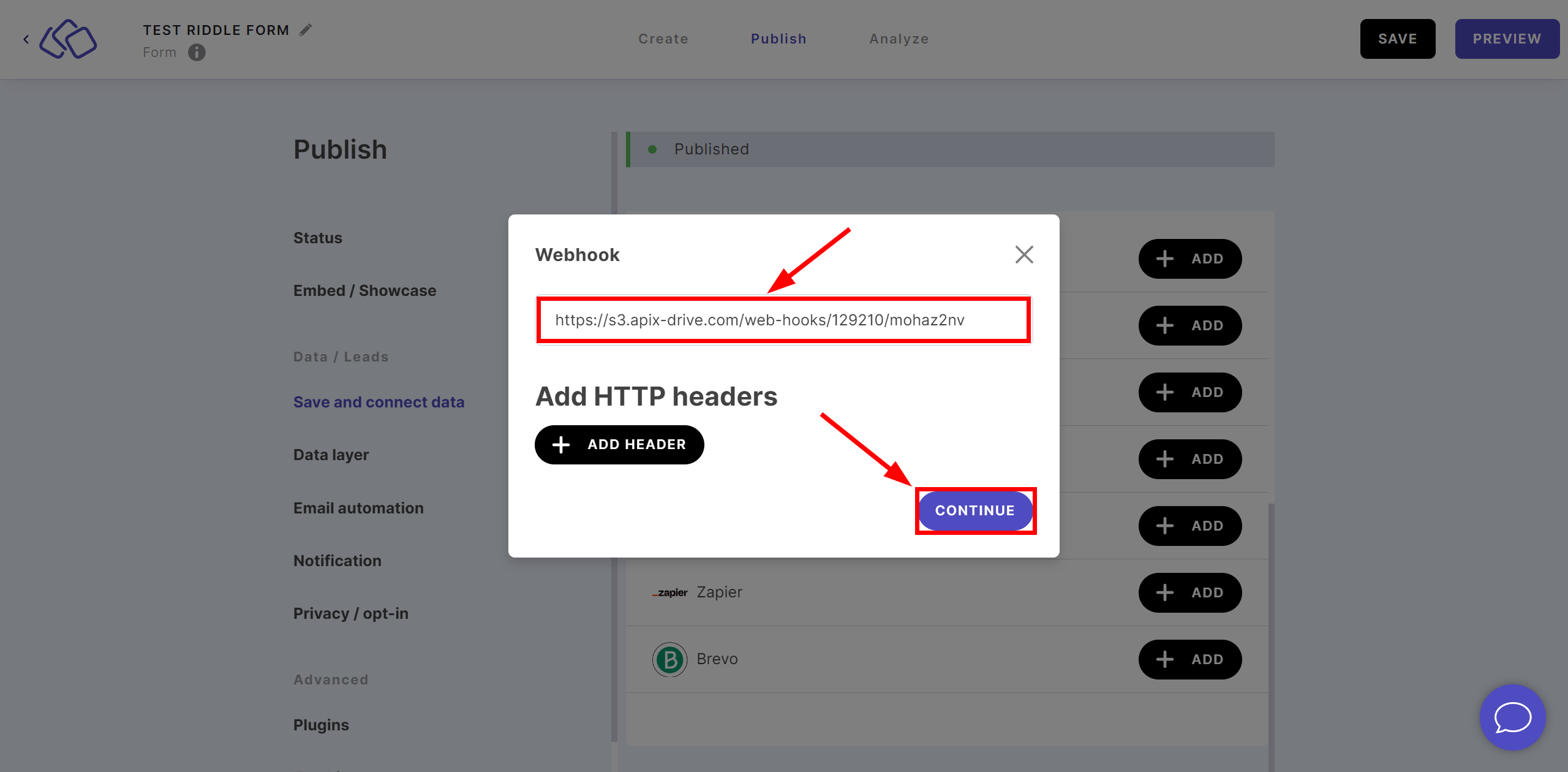Click the Riddle logo icon top left
Screen dimensions: 1568x772
pos(68,39)
